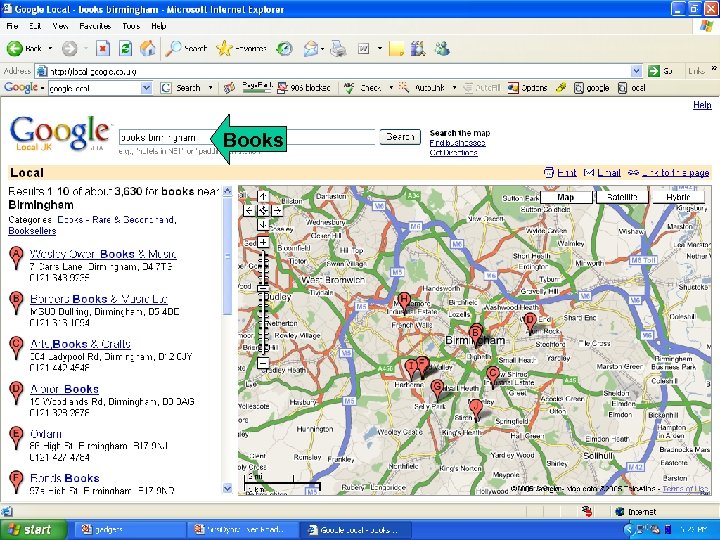
Task: Open the Mail button dropdown arrow
Action: [x=323, y=48]
